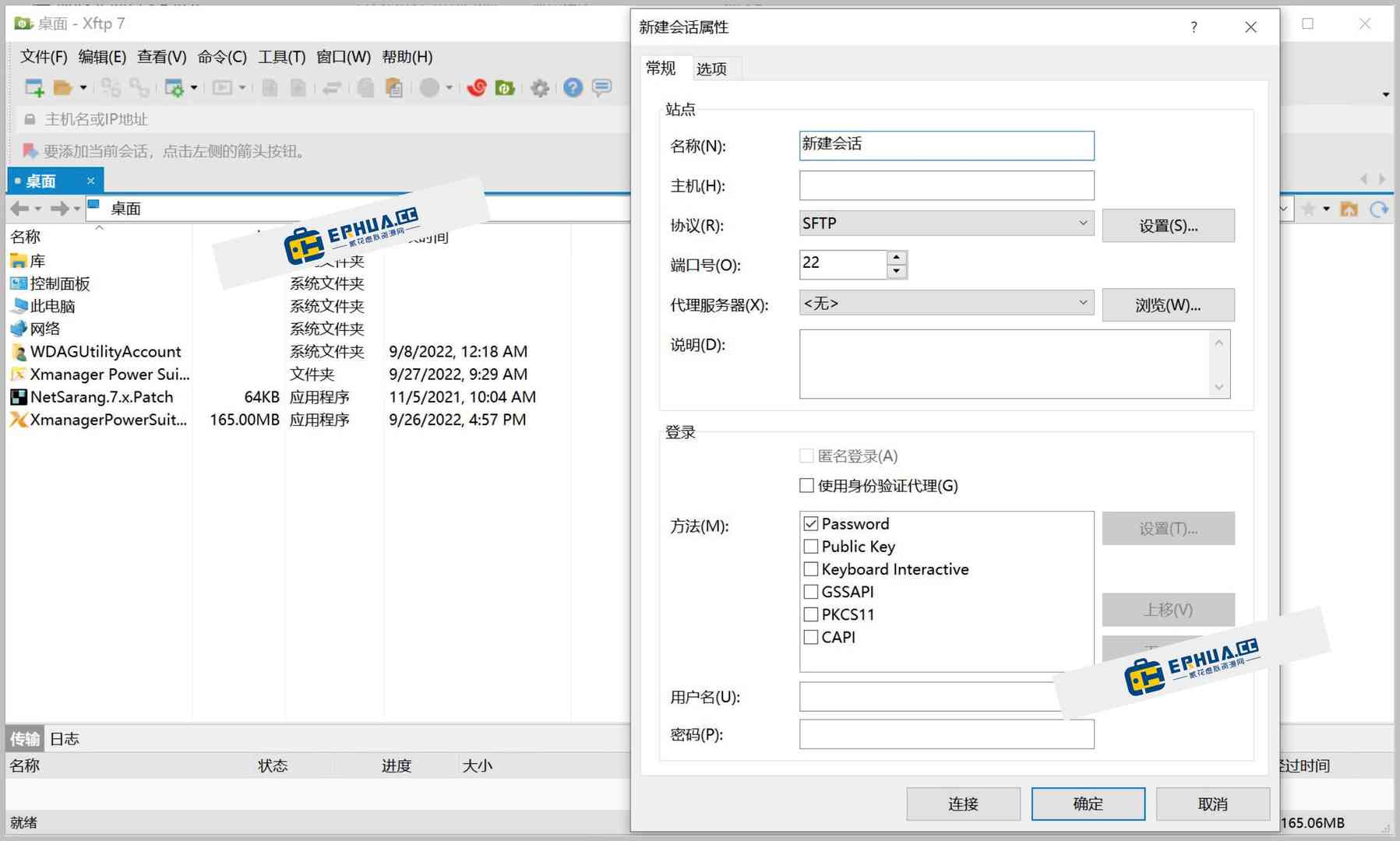
Task: Click the 连接 button
Action: pyautogui.click(x=963, y=804)
